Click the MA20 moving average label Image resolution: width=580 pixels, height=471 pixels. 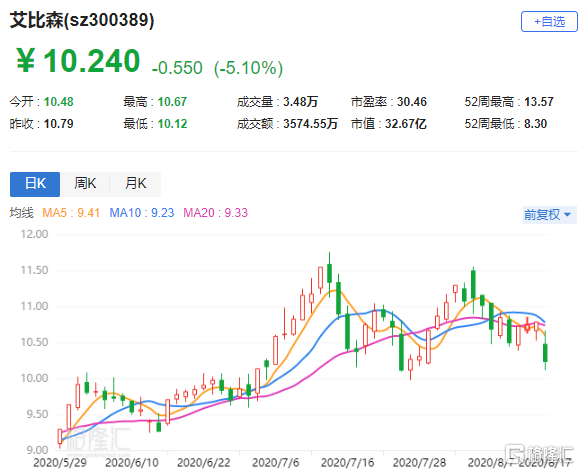point(215,213)
